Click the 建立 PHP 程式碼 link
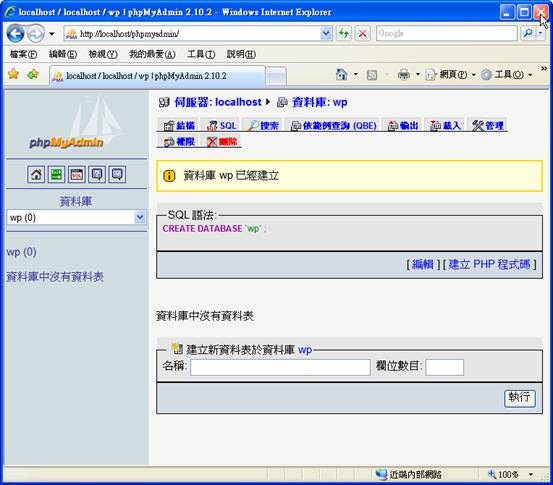The height and width of the screenshot is (485, 553). pos(489,264)
